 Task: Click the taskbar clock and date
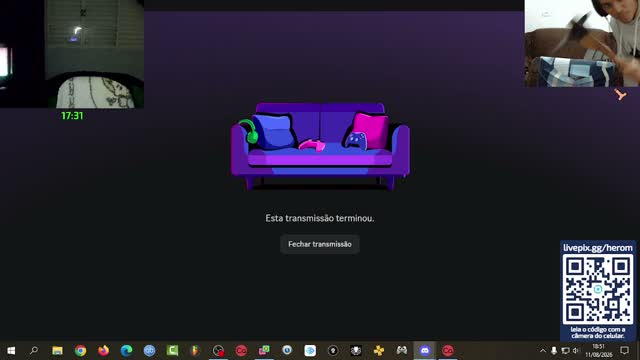599,351
